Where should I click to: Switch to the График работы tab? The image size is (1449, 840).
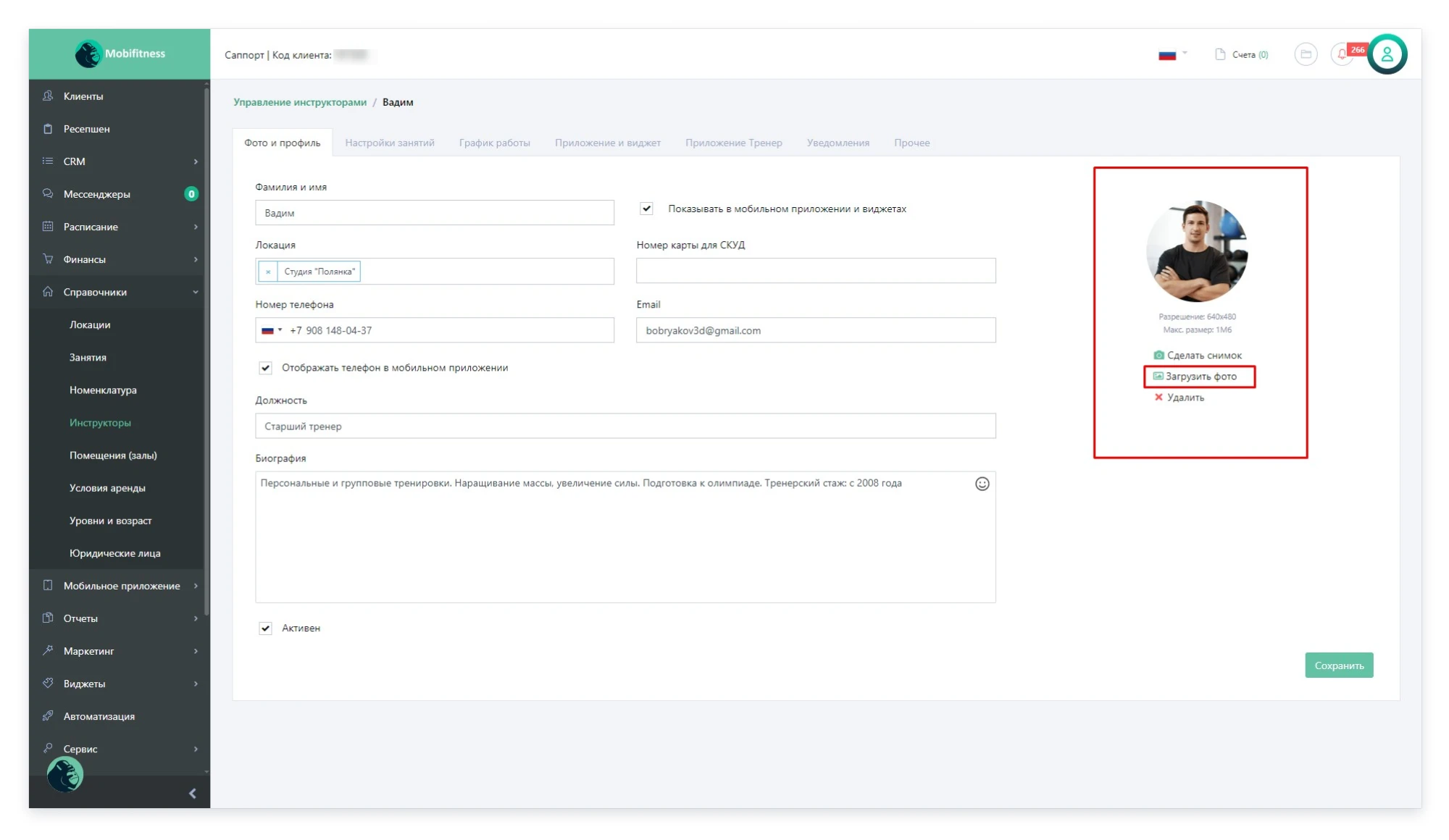(x=495, y=143)
